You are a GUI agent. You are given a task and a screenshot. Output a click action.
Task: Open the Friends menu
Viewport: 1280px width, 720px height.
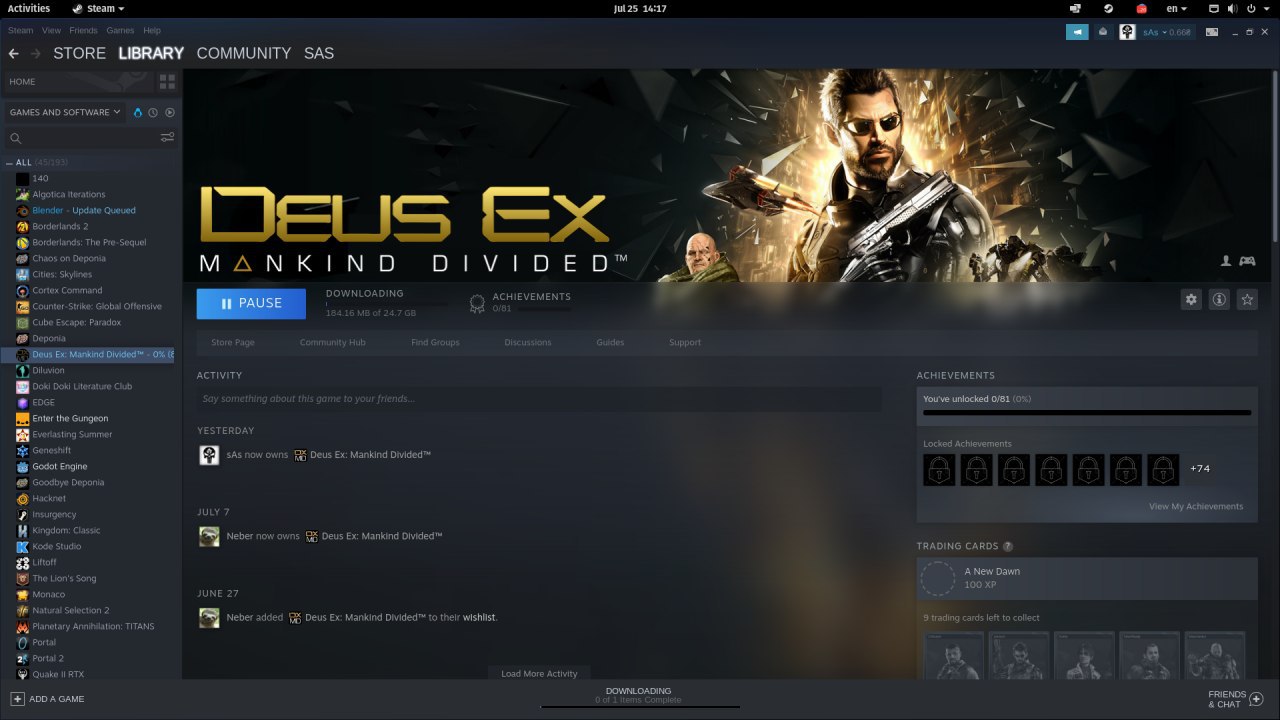coord(83,31)
